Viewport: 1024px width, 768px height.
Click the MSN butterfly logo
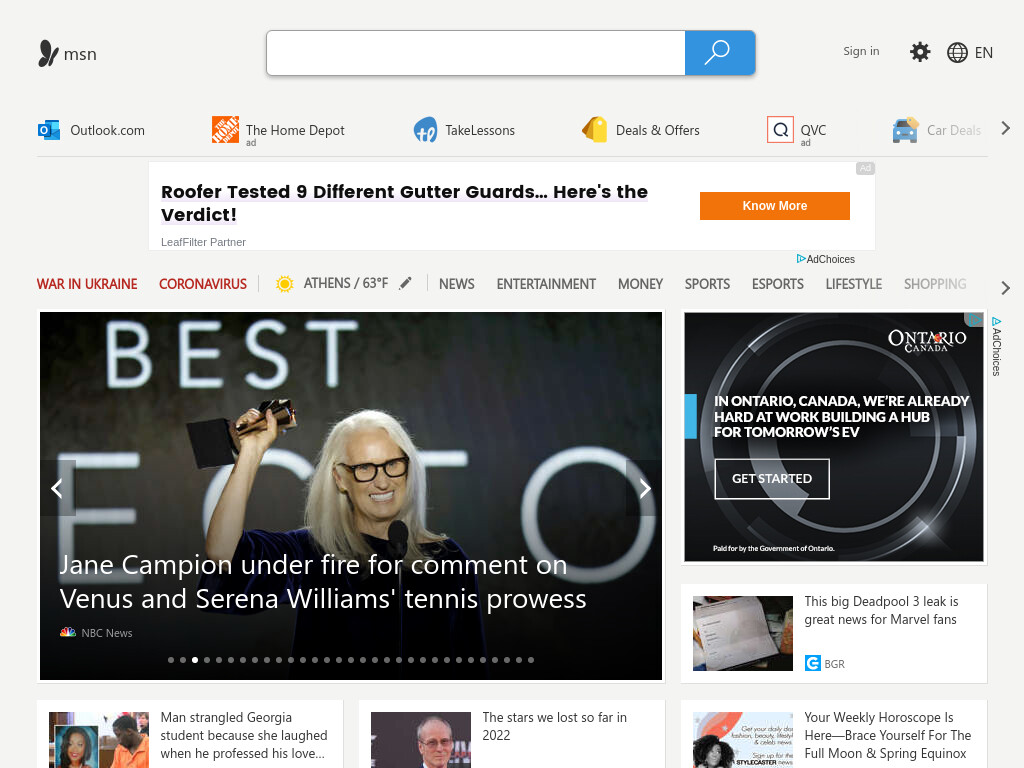(x=48, y=54)
